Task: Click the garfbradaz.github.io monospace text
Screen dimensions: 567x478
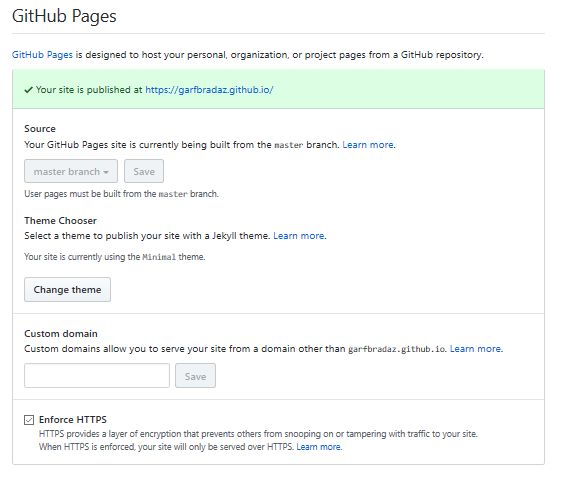Action: click(x=397, y=349)
